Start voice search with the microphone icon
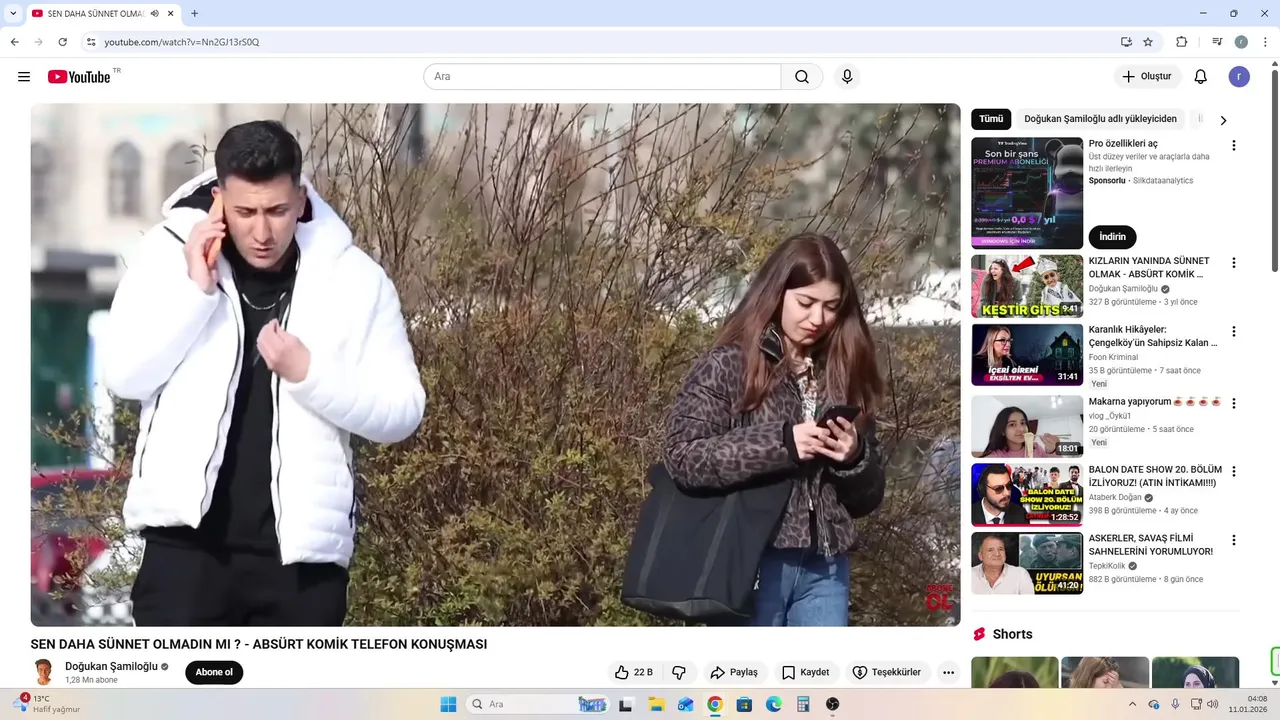Viewport: 1280px width, 720px height. (847, 77)
